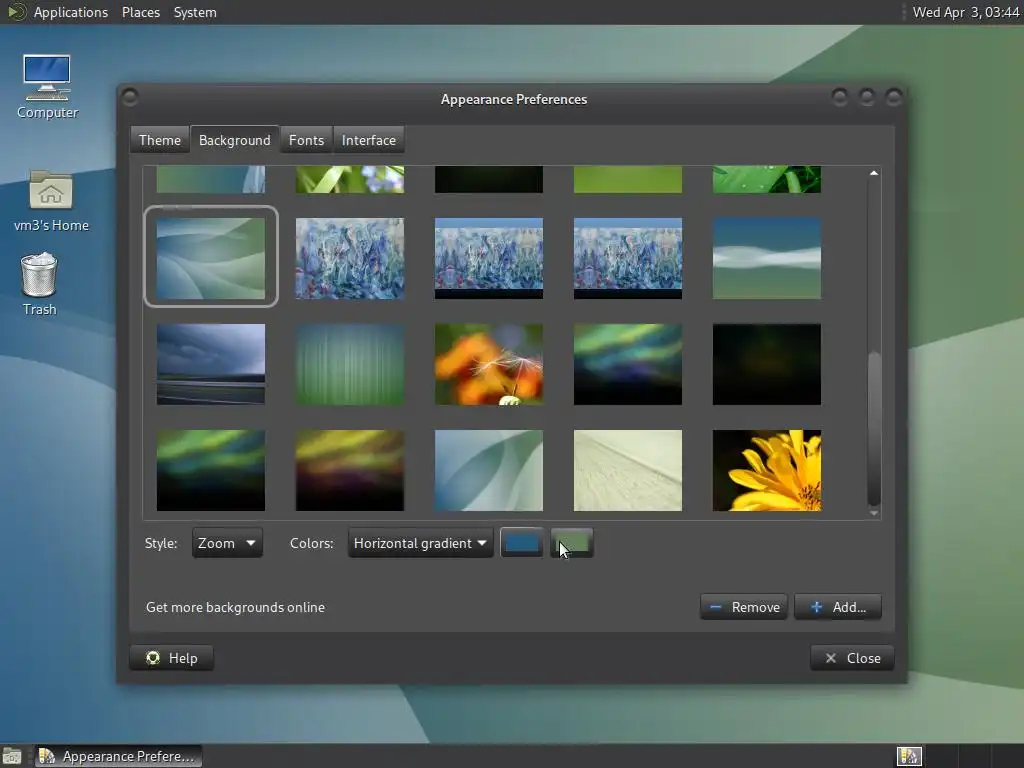
Task: Select the highlighted blue-green curves wallpaper
Action: (211, 258)
